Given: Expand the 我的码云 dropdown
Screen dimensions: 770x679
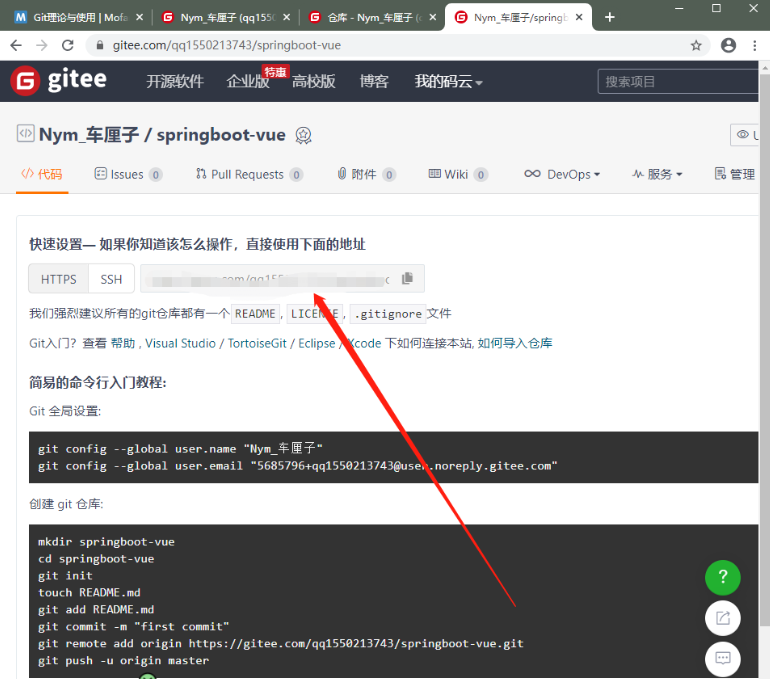Looking at the screenshot, I should (448, 81).
